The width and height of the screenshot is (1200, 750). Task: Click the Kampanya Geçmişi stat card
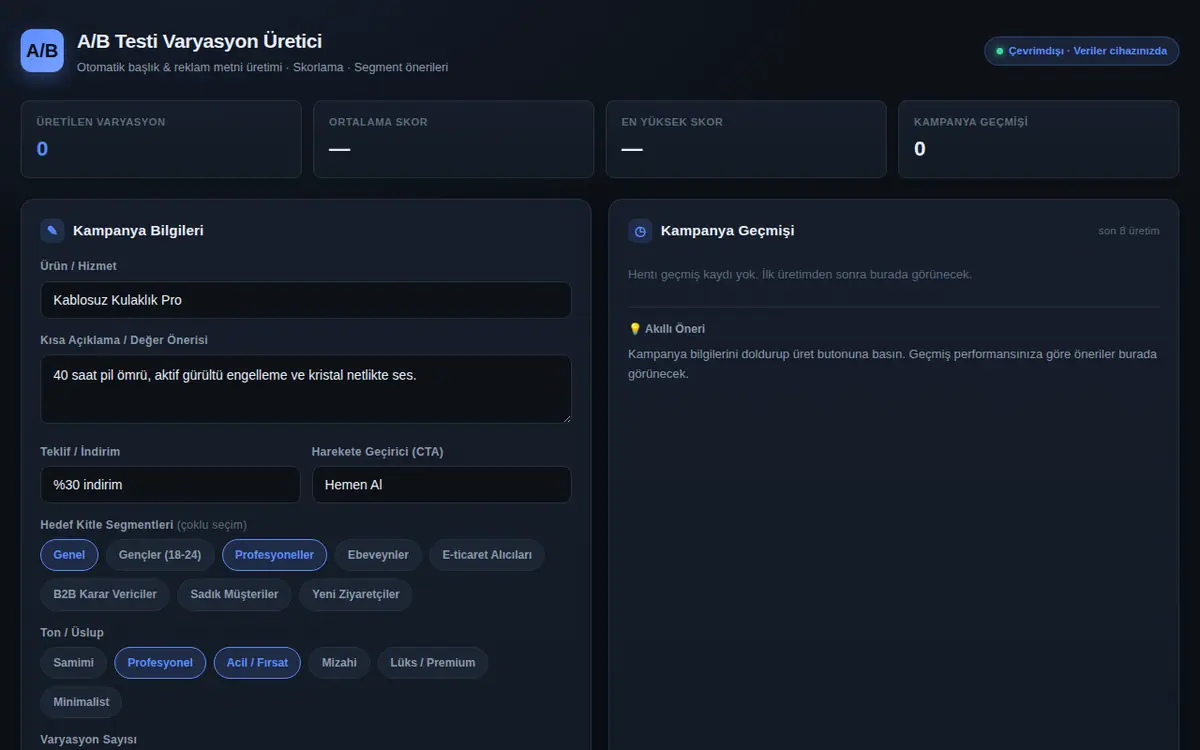(x=1039, y=139)
